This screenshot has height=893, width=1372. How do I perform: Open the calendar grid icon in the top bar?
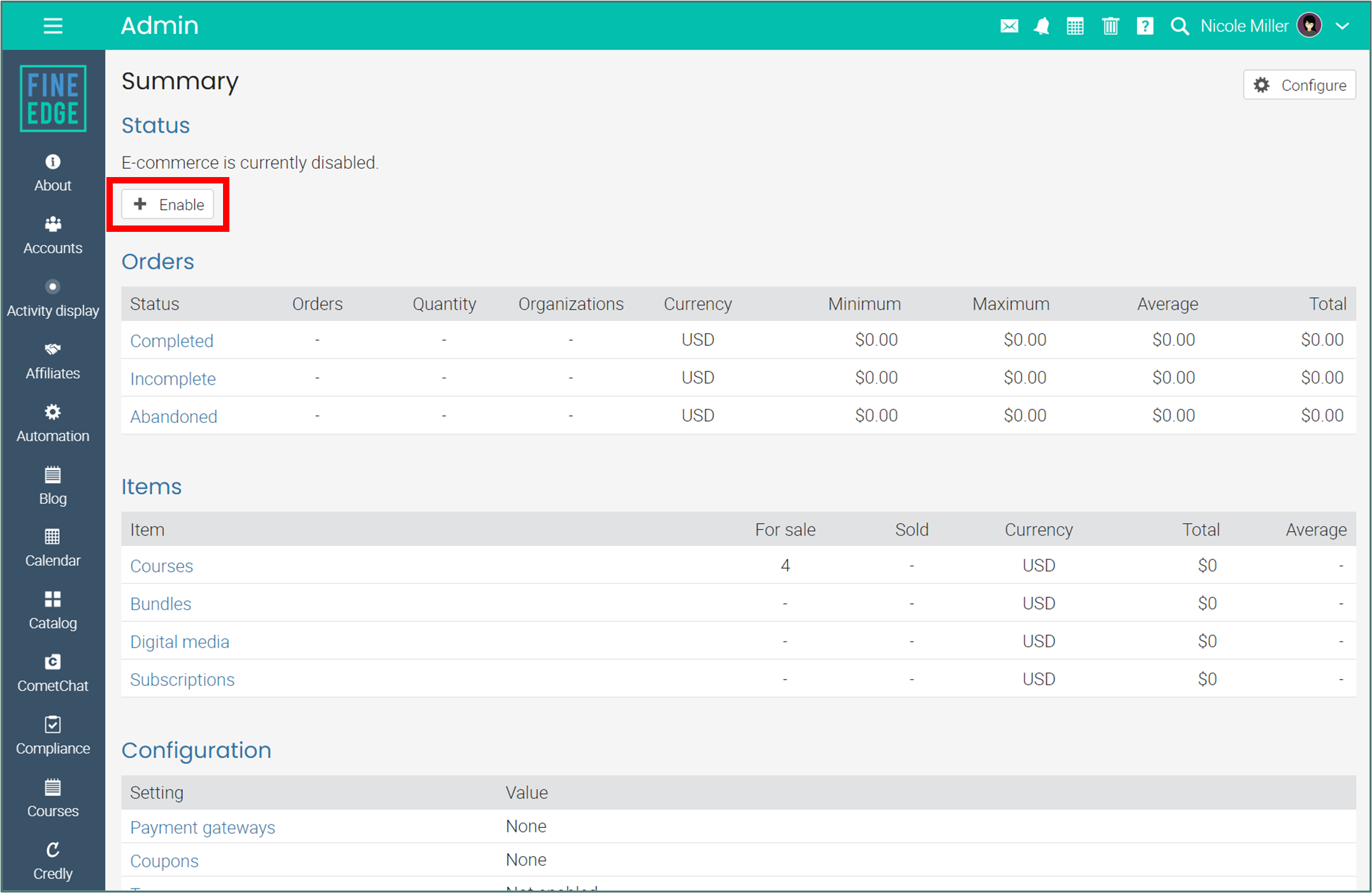tap(1075, 26)
